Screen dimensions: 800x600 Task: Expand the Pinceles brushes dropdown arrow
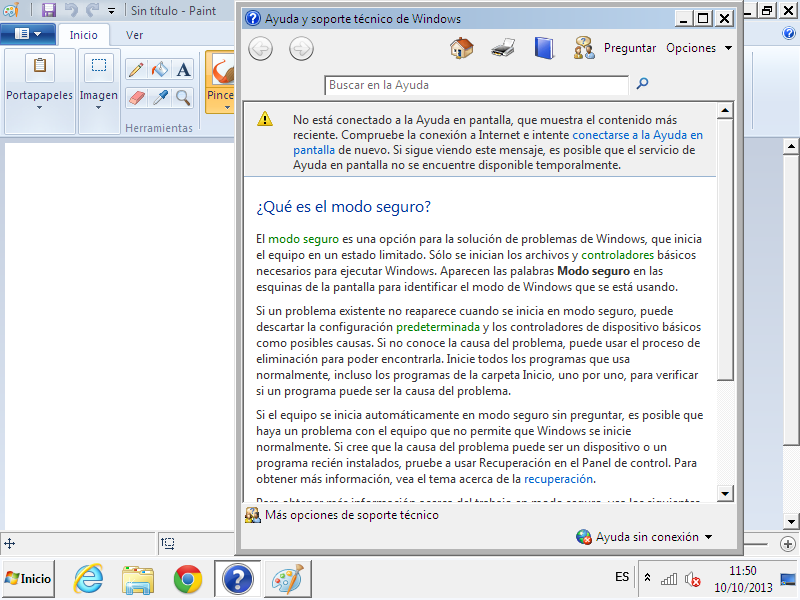tap(228, 108)
